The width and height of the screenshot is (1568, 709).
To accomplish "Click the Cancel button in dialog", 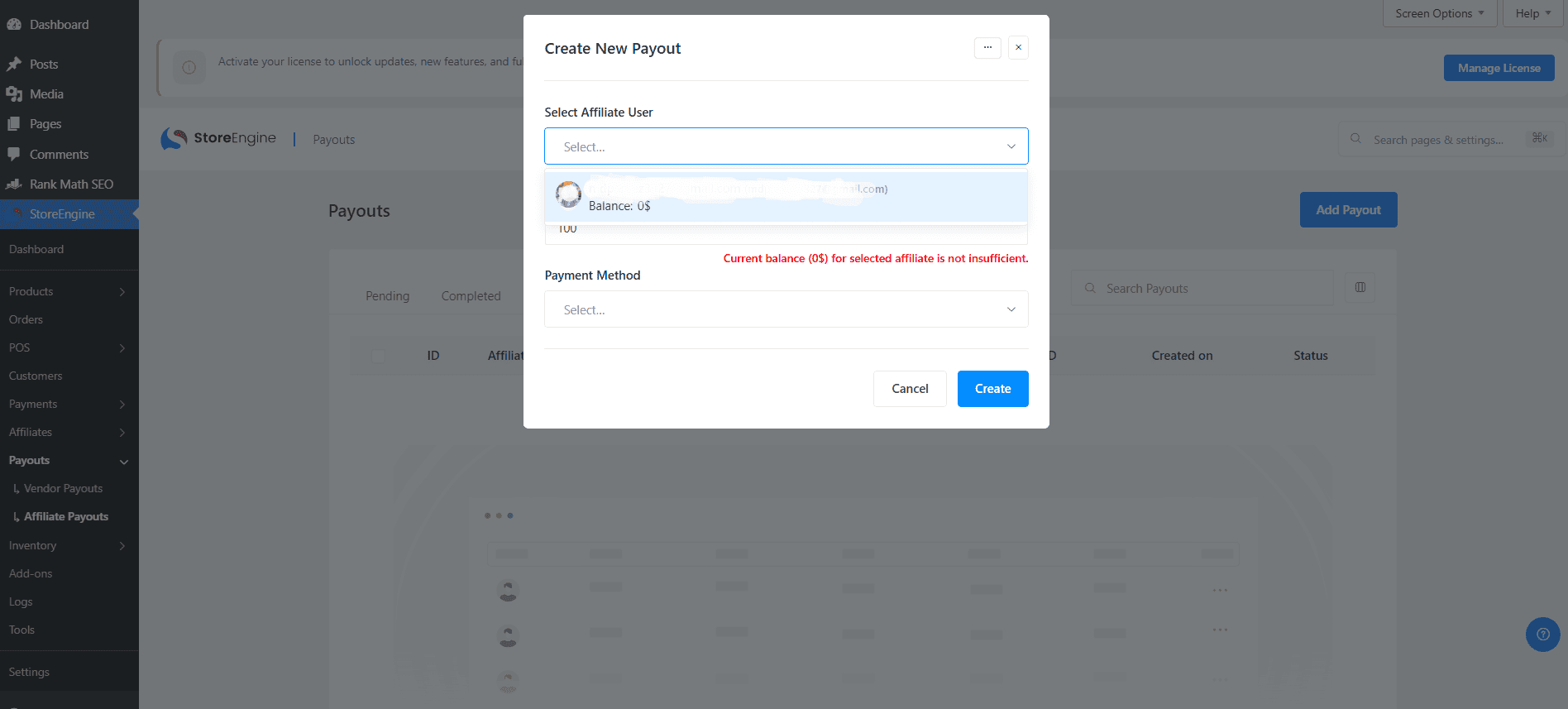I will tap(910, 389).
